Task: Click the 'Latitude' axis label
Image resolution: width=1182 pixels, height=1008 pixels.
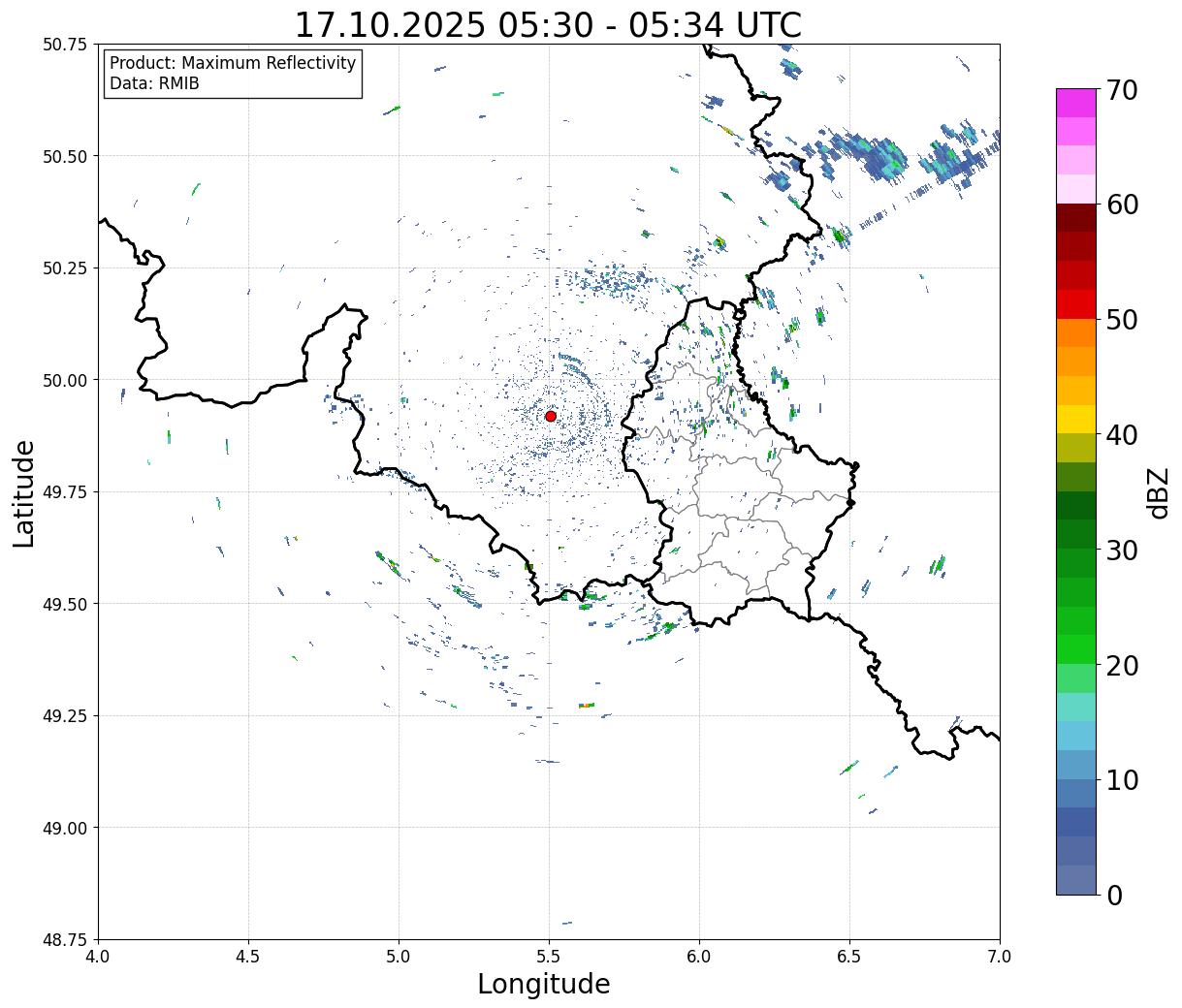Action: (x=24, y=493)
